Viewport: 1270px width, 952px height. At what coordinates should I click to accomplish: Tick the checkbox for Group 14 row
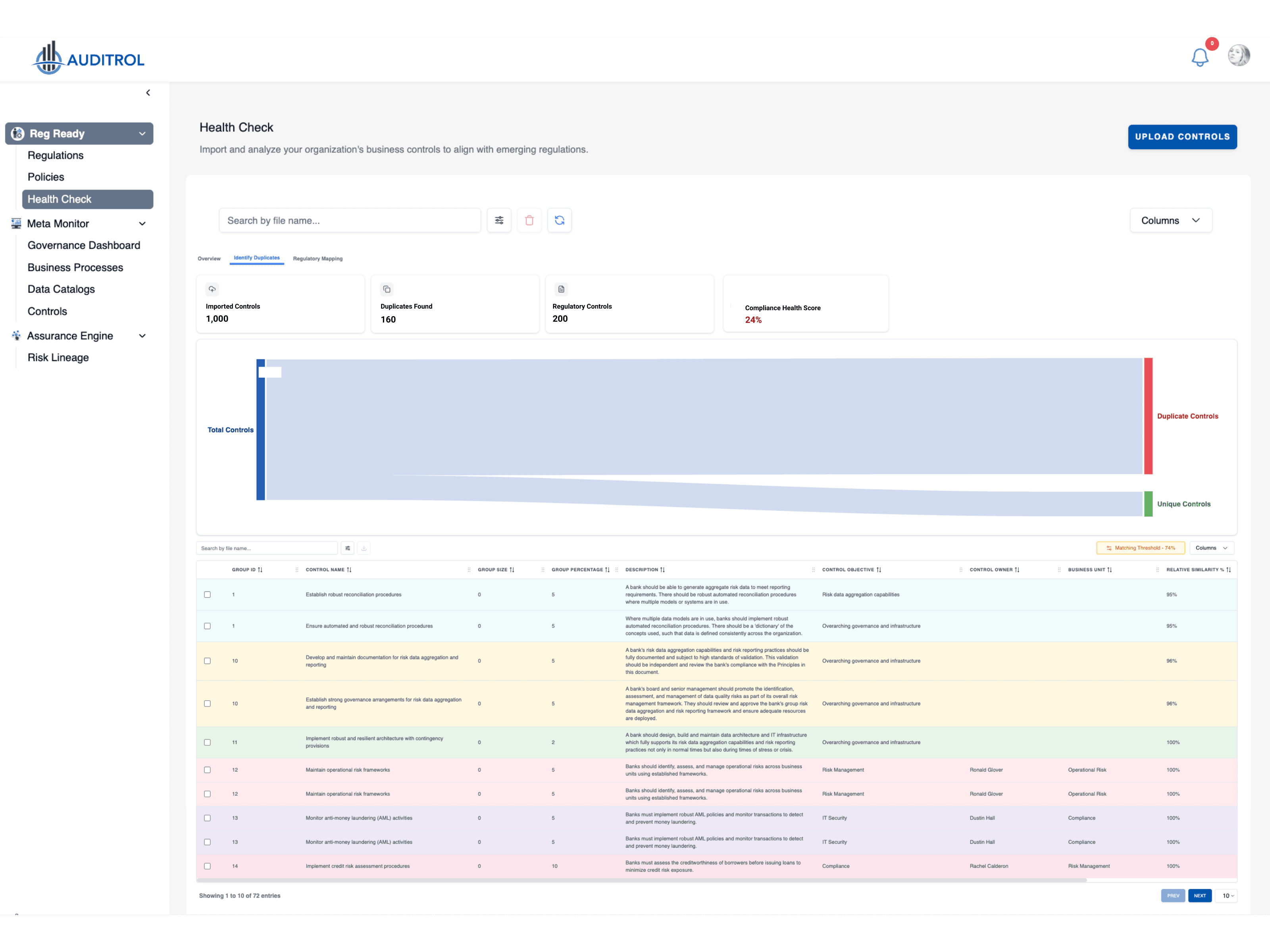(x=207, y=866)
